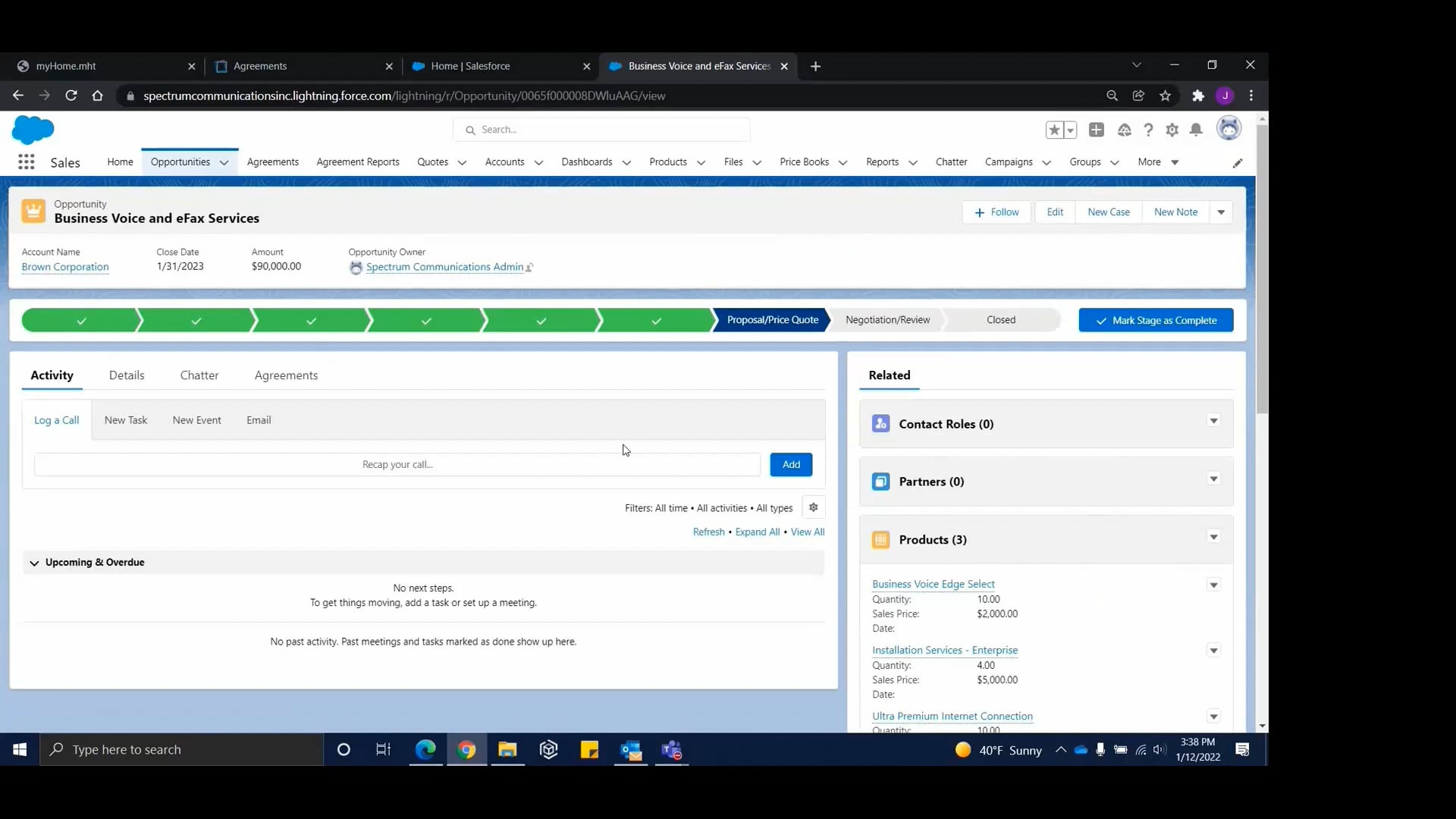Viewport: 1456px width, 819px height.
Task: View Salesforce notifications bell
Action: click(x=1196, y=130)
